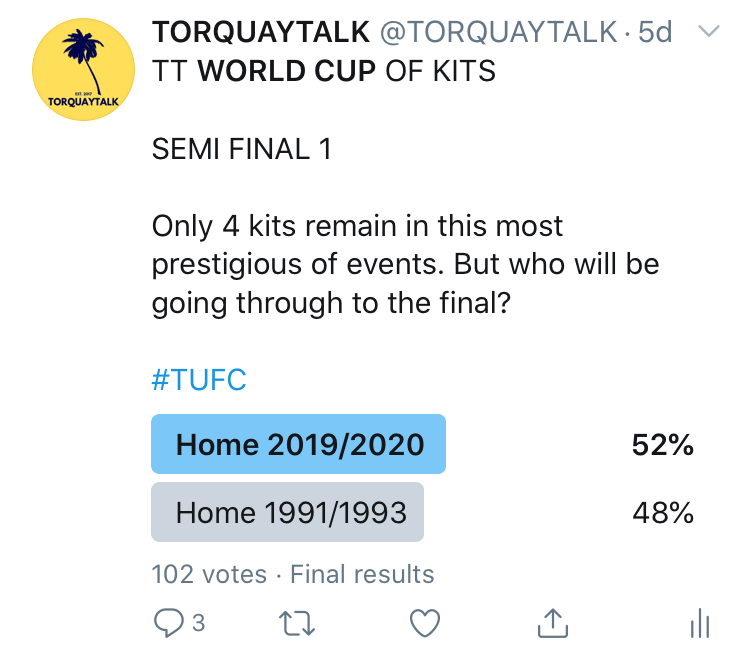
Task: Click the 48% poll result
Action: pos(662,513)
